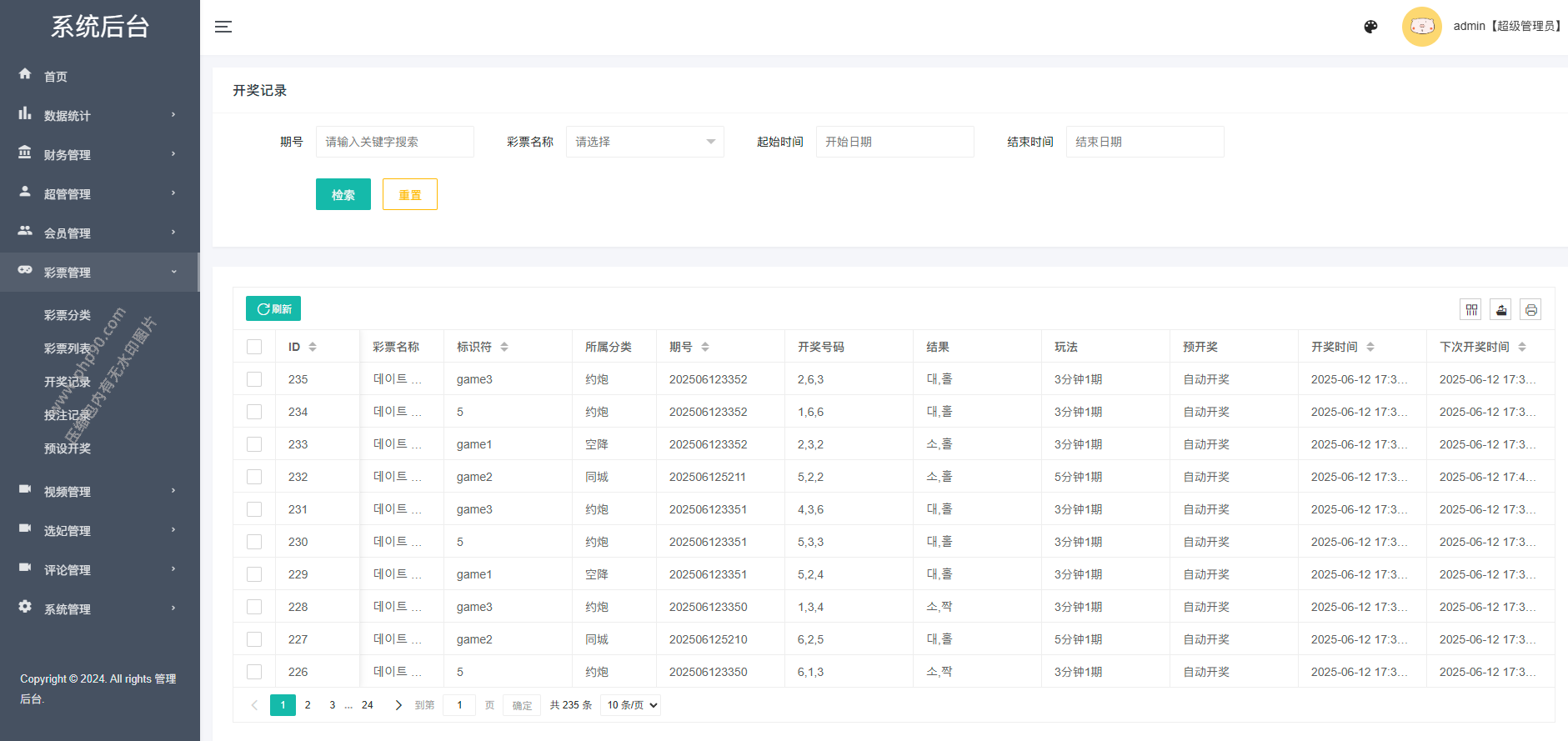Click the admin avatar image

click(1421, 27)
